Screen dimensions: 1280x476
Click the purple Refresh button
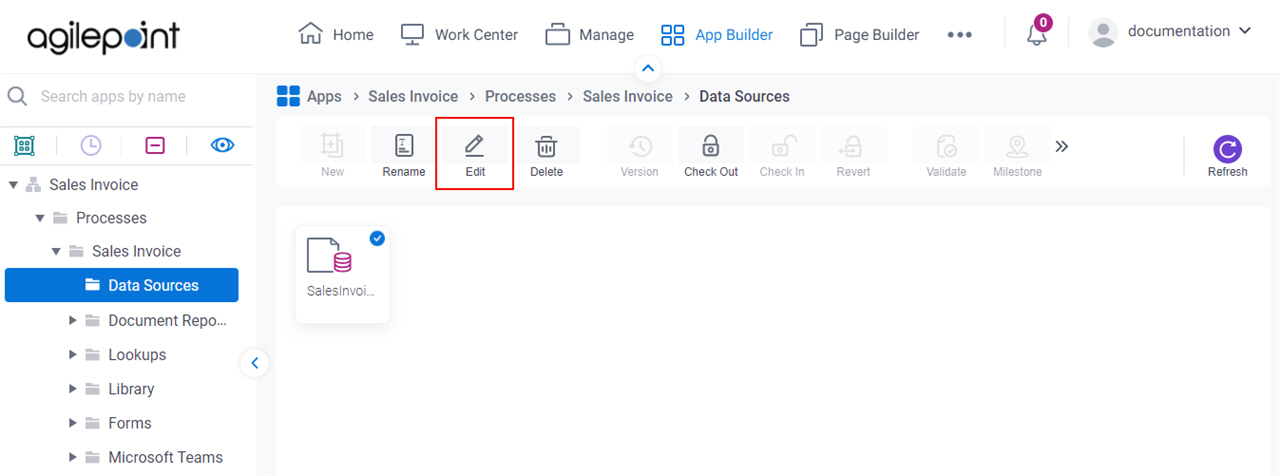click(1227, 156)
